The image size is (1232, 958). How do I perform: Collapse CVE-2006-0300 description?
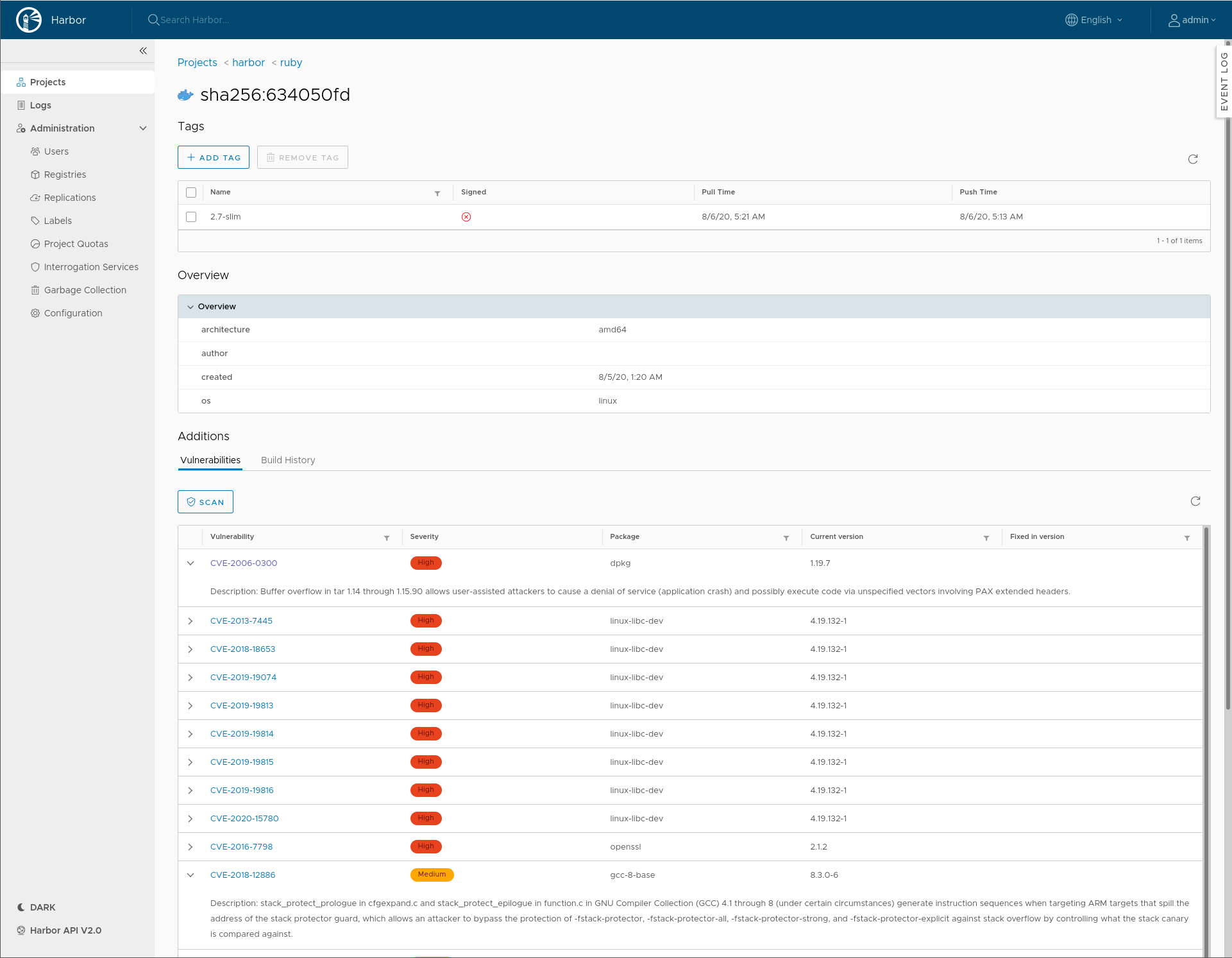190,563
